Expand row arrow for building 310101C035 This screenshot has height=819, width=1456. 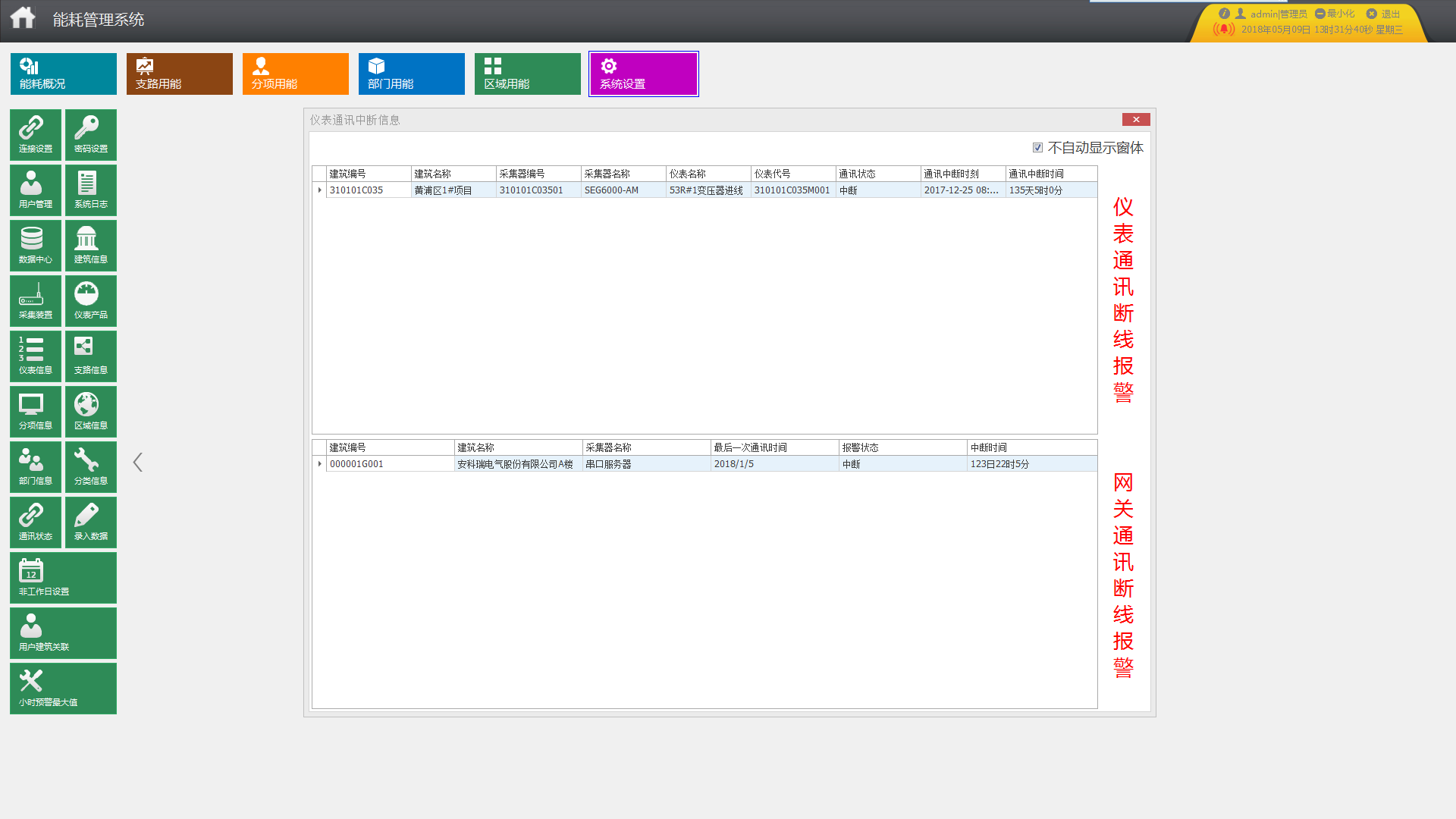point(319,190)
